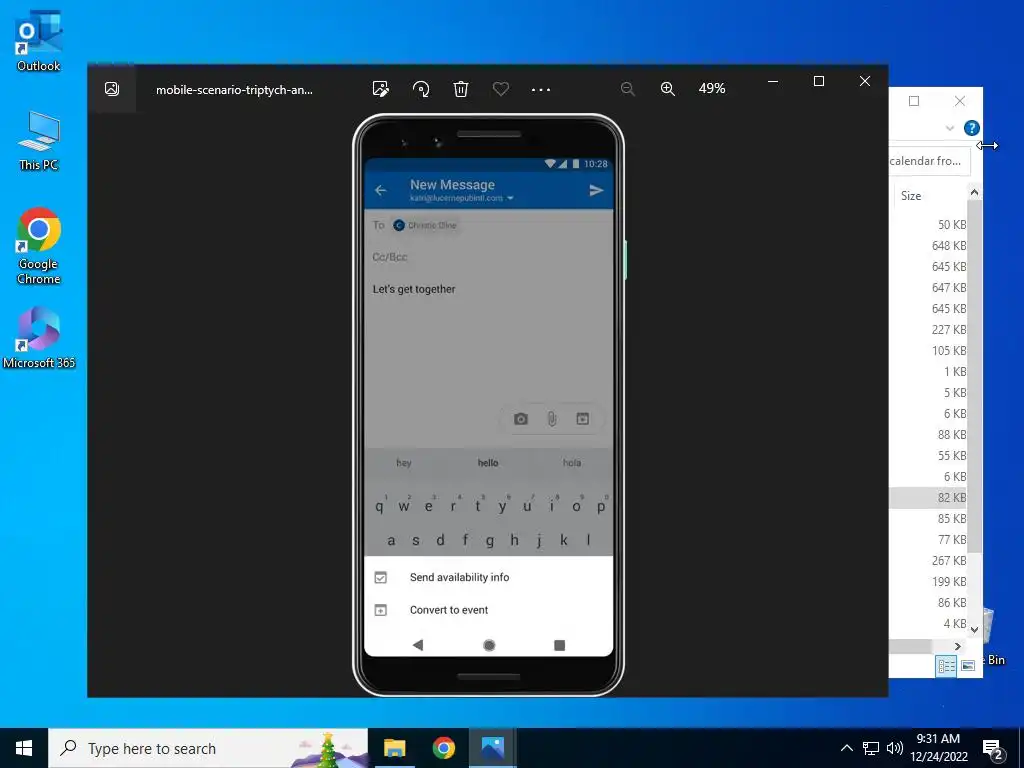Click the Explorer scrollbar up arrow
This screenshot has height=768, width=1024.
[x=974, y=192]
